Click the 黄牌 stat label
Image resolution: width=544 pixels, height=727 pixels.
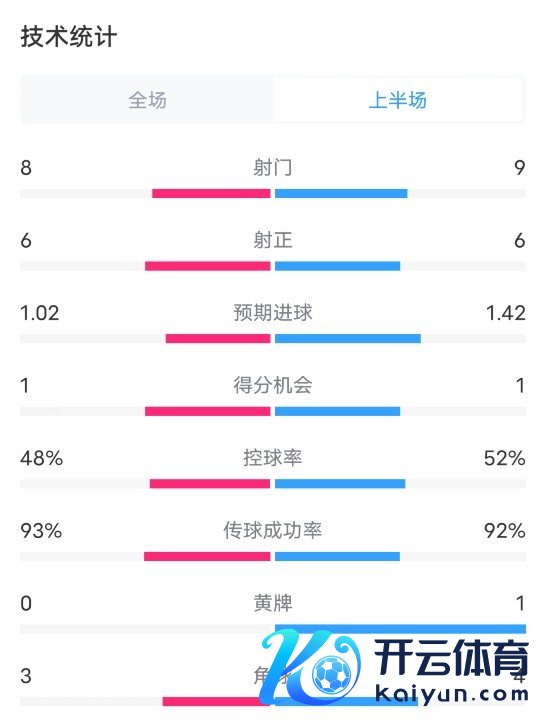(273, 603)
